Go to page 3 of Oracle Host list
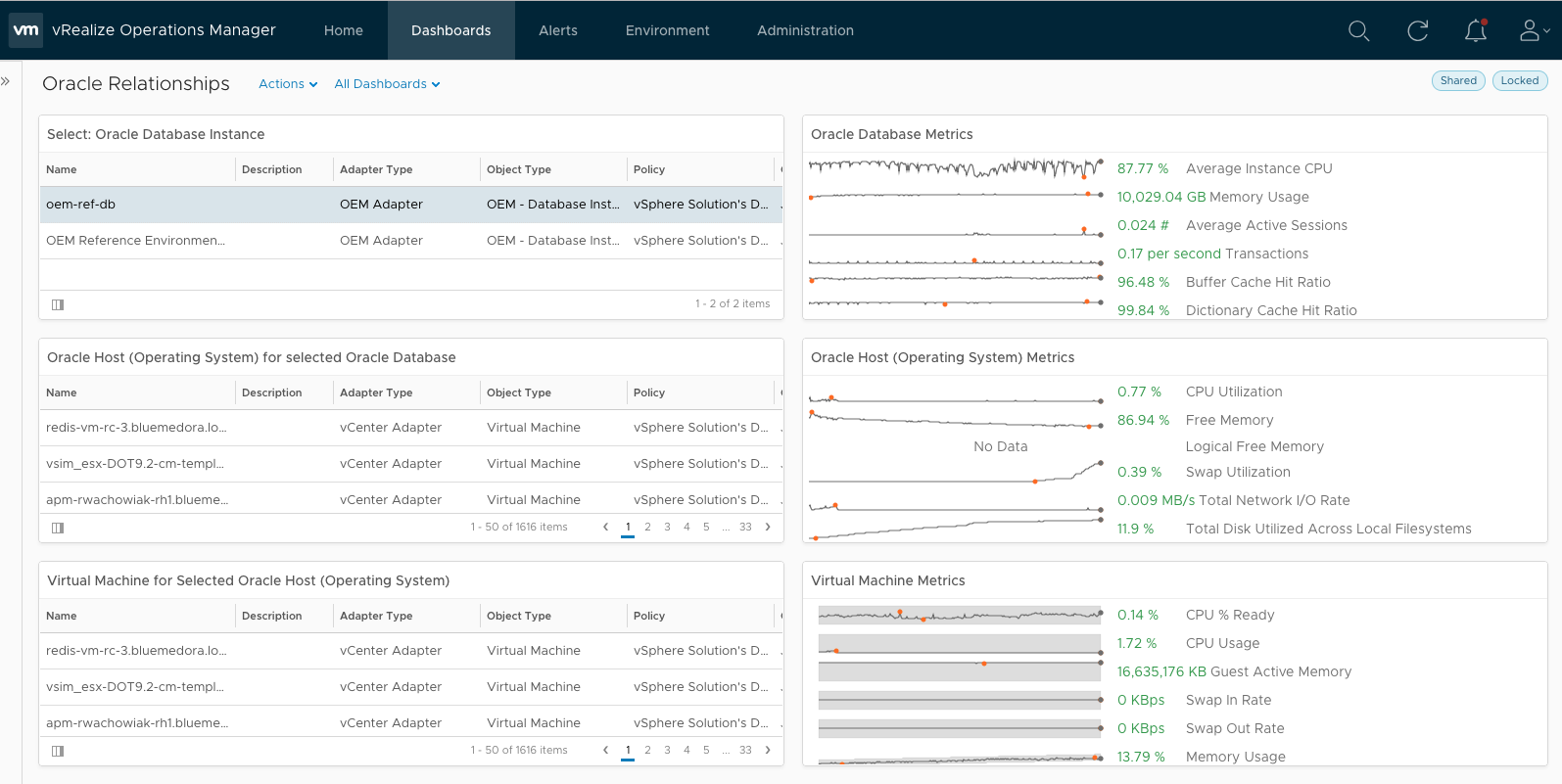Screen dimensions: 1562x784 click(667, 527)
